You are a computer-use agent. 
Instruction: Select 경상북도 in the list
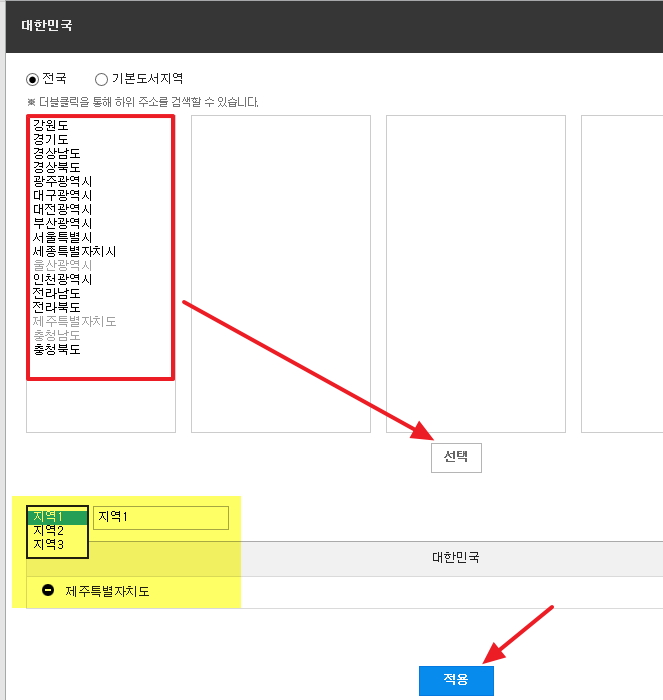tap(57, 167)
